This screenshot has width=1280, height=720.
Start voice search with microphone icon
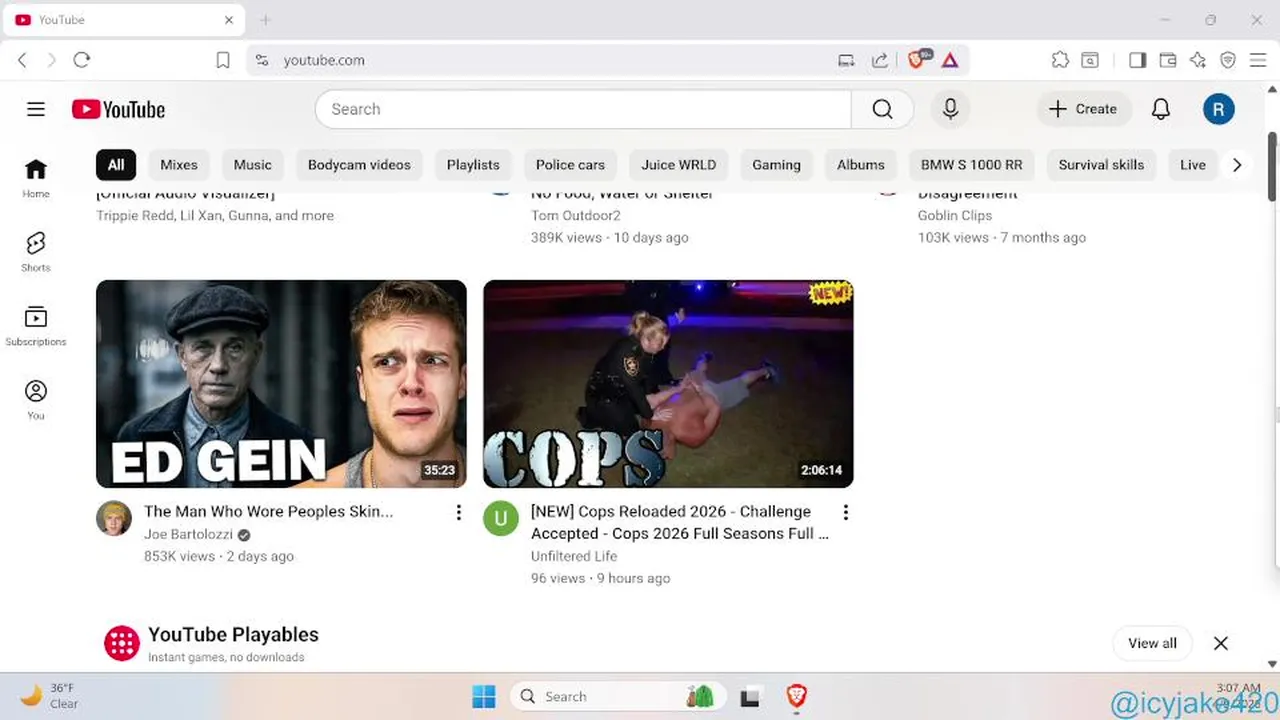[x=950, y=109]
